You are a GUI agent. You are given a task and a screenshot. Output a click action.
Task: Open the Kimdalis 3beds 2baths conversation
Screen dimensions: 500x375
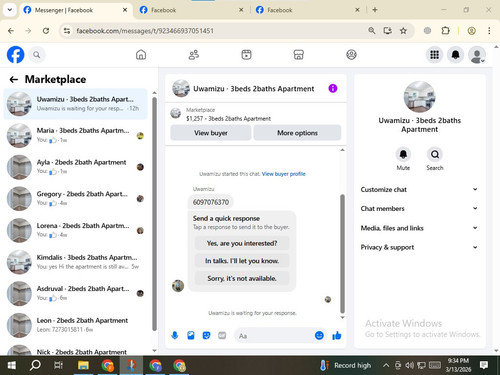point(75,262)
